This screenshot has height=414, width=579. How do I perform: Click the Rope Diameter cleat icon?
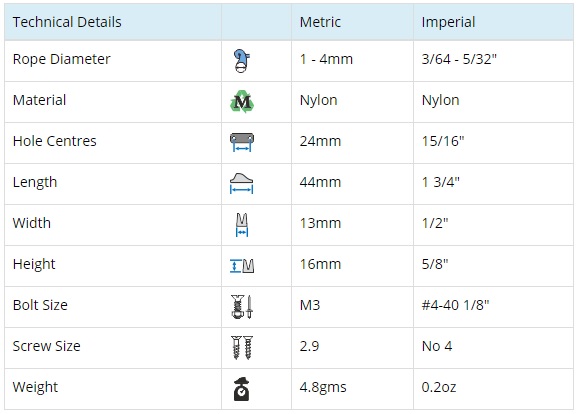(x=242, y=61)
